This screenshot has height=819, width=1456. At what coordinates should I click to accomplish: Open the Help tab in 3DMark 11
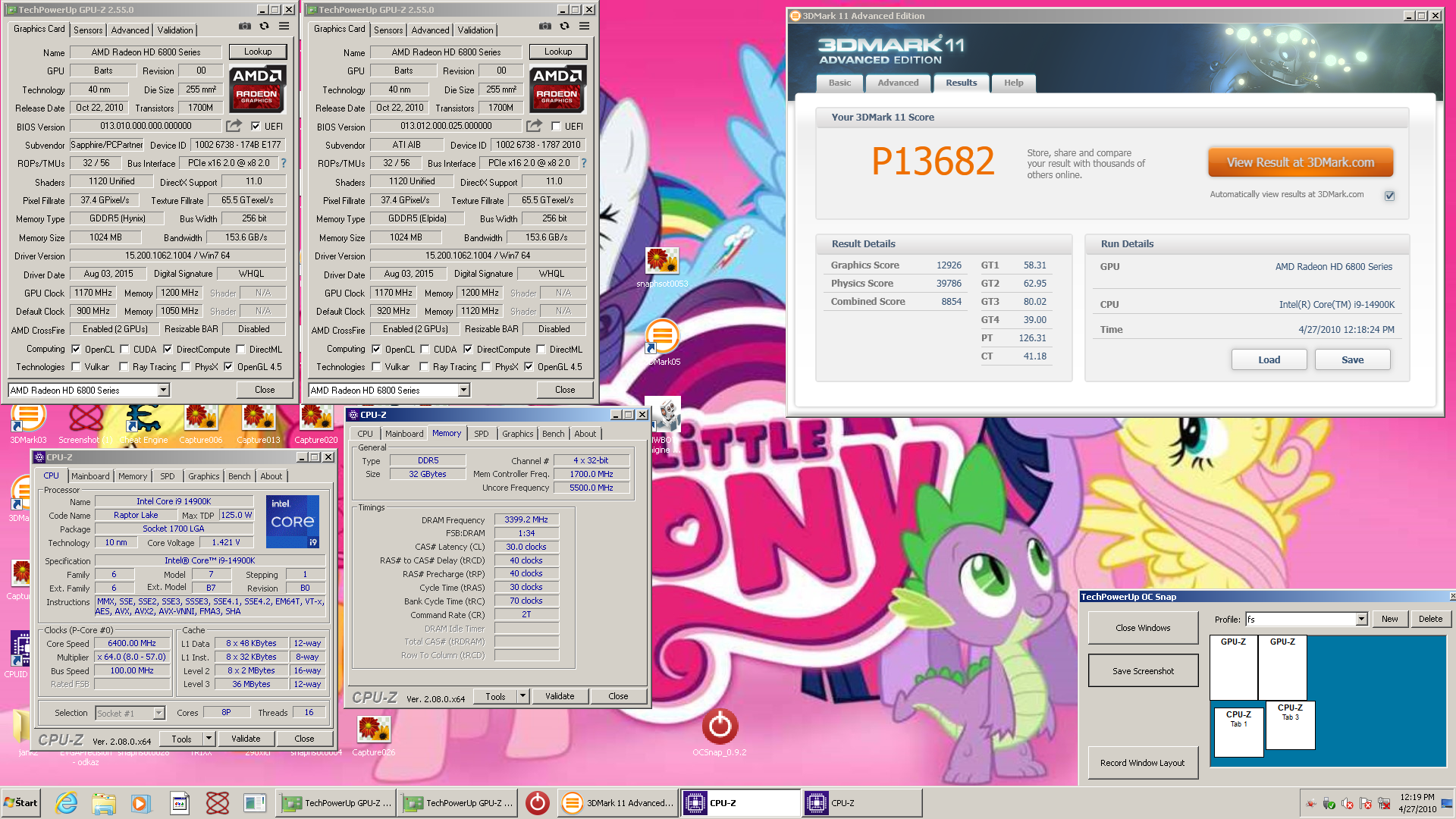point(1013,83)
